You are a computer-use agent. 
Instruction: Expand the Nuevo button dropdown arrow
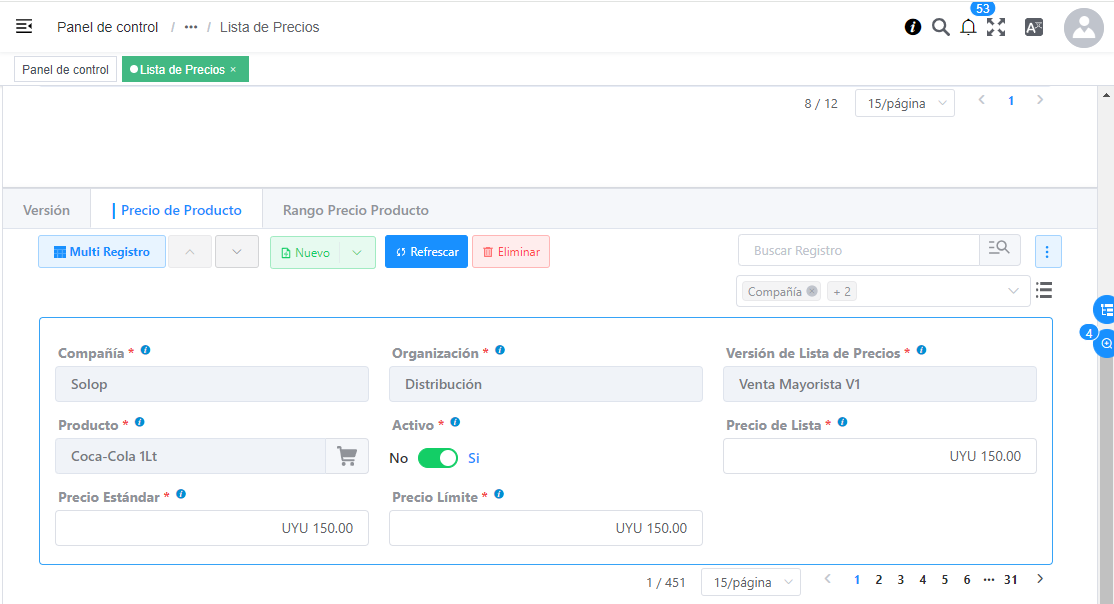(x=357, y=252)
